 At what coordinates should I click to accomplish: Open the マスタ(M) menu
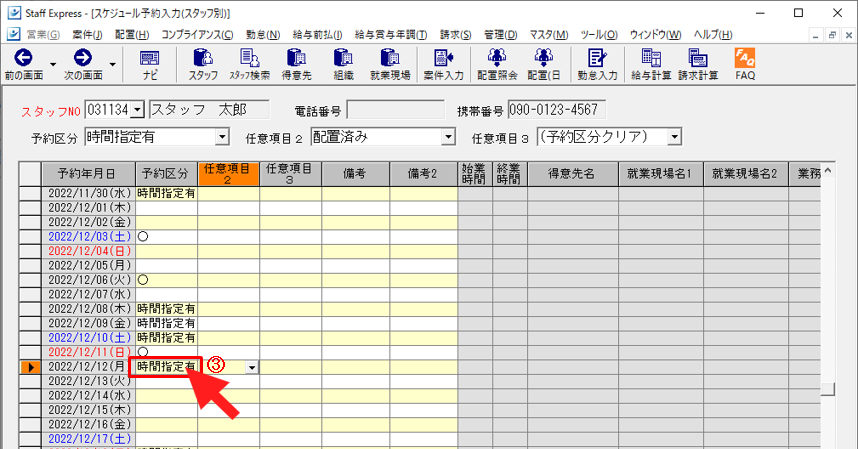(548, 35)
